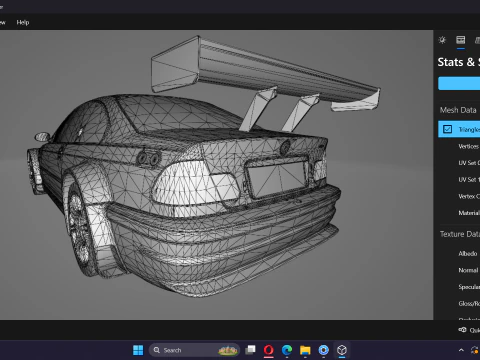This screenshot has height=360, width=480.
Task: Open the Help menu
Action: click(x=23, y=22)
